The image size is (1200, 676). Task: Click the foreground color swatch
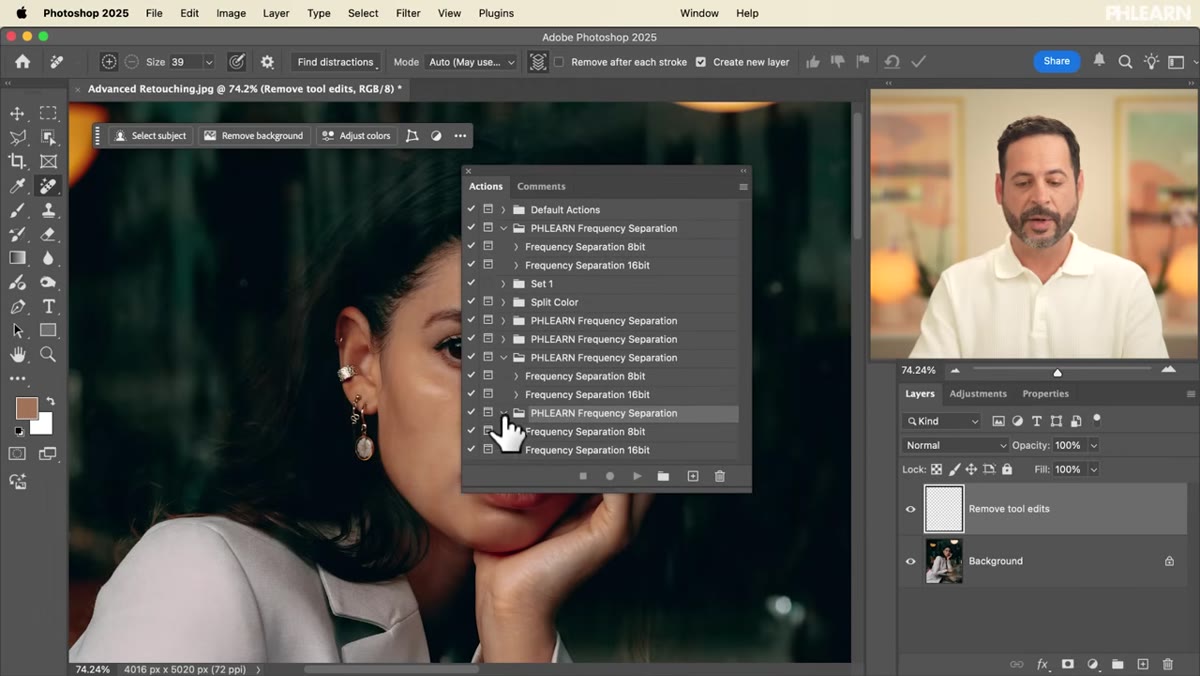tap(26, 408)
